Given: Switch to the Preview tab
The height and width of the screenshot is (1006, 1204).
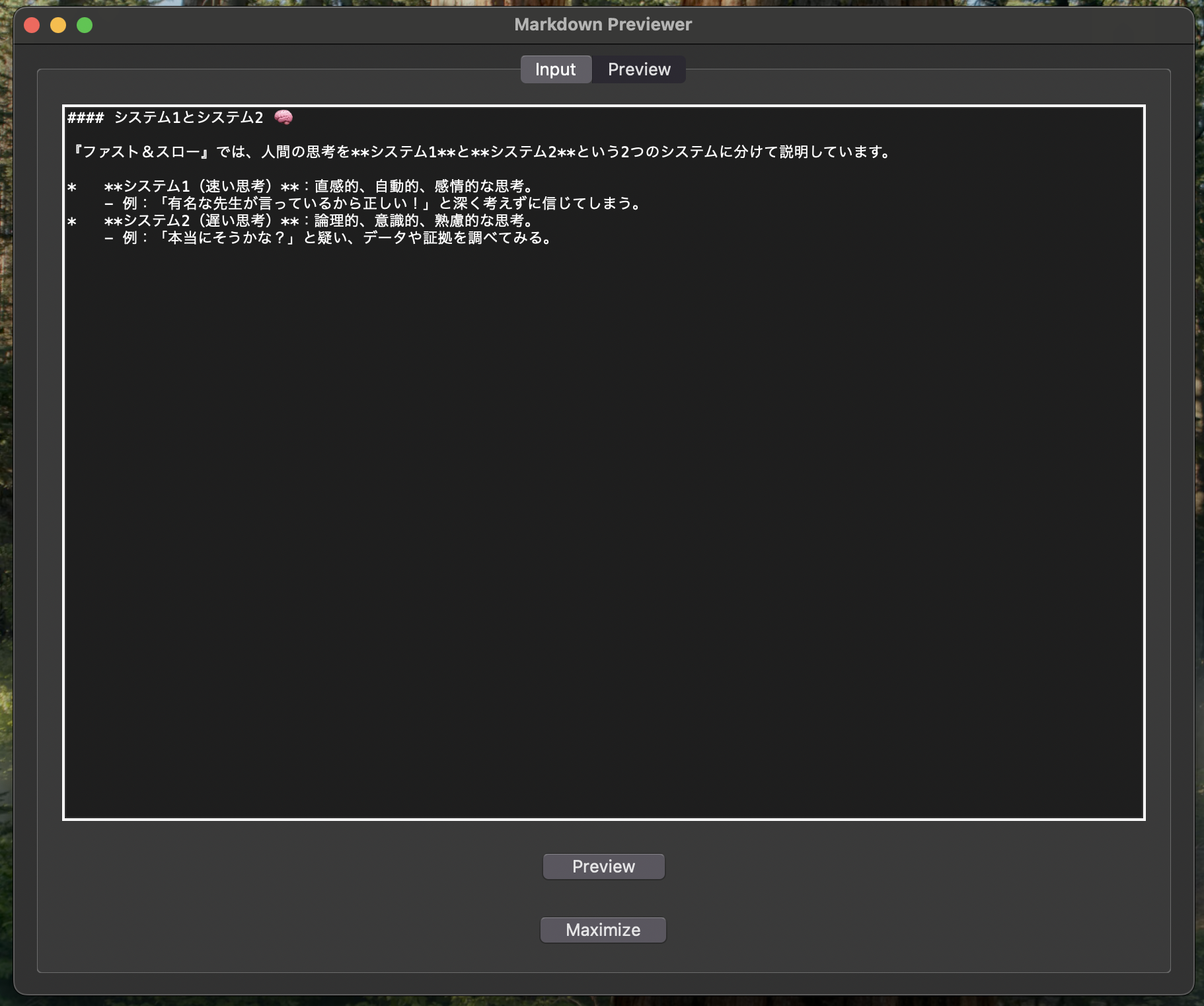Looking at the screenshot, I should click(638, 69).
